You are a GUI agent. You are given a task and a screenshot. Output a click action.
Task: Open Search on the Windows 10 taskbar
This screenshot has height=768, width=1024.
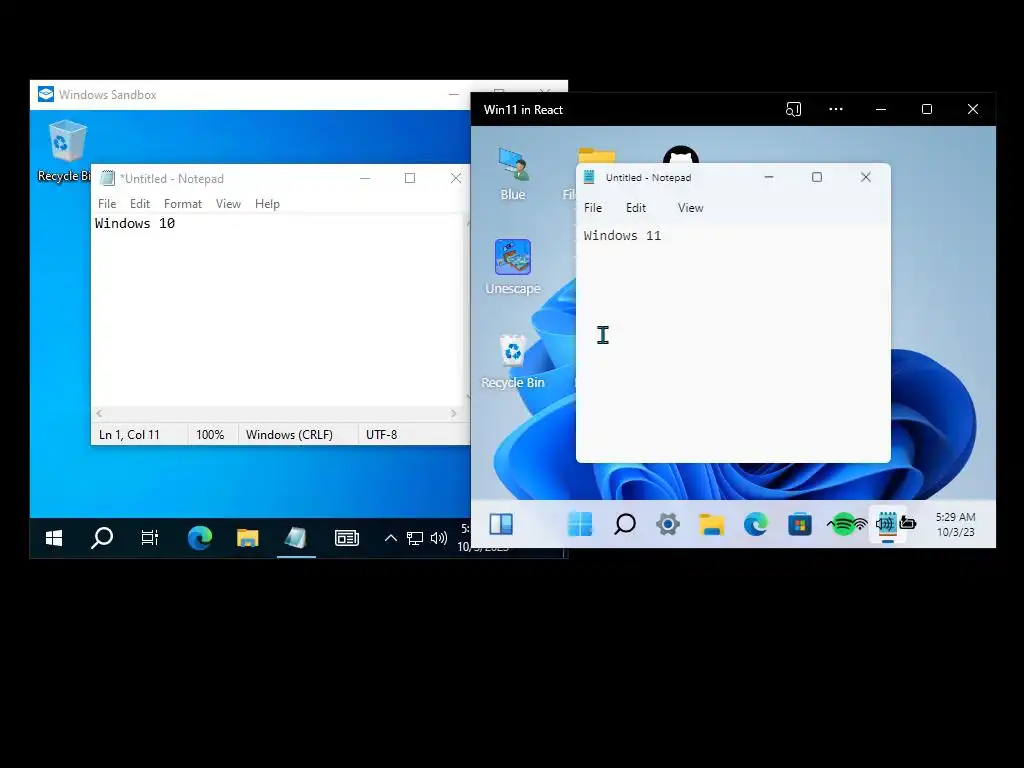click(102, 537)
